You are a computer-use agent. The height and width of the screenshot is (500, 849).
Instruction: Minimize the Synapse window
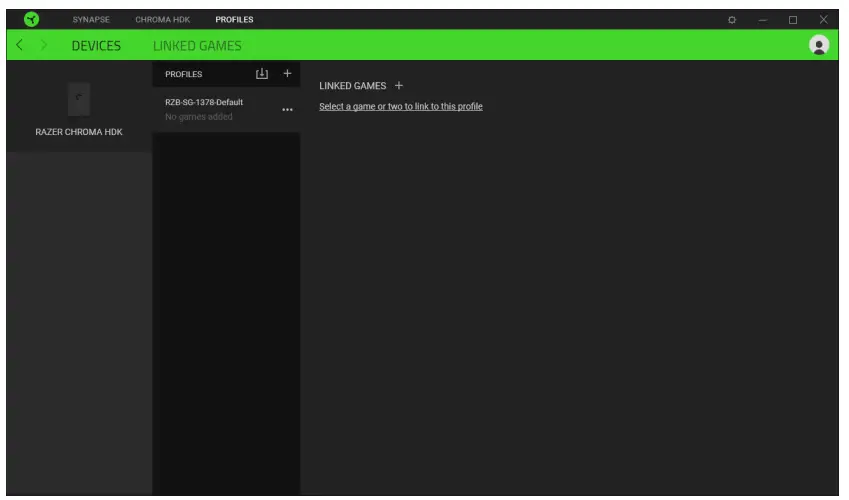point(762,20)
